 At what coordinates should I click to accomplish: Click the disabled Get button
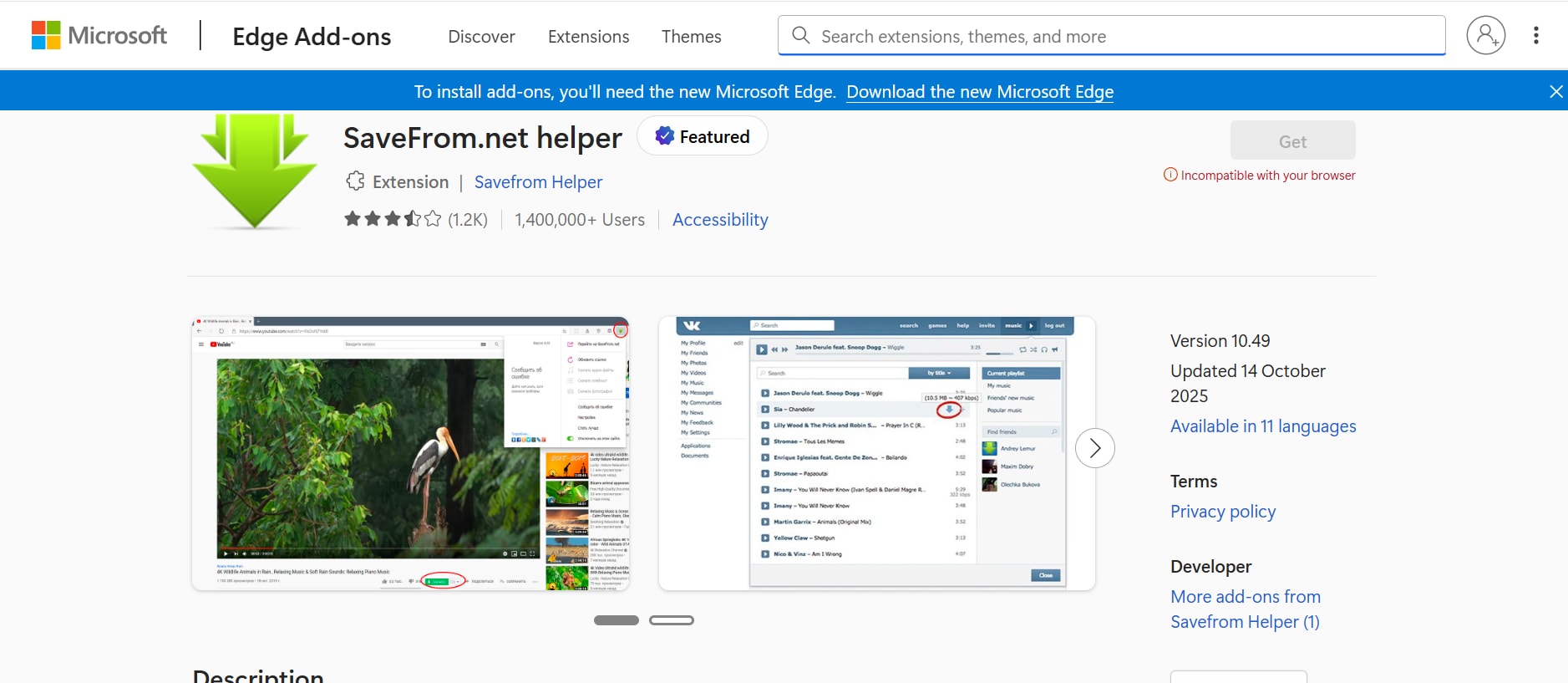coord(1292,140)
